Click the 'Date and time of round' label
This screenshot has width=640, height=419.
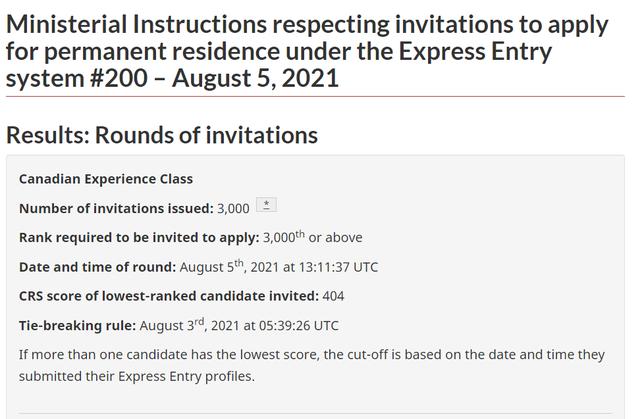(97, 267)
